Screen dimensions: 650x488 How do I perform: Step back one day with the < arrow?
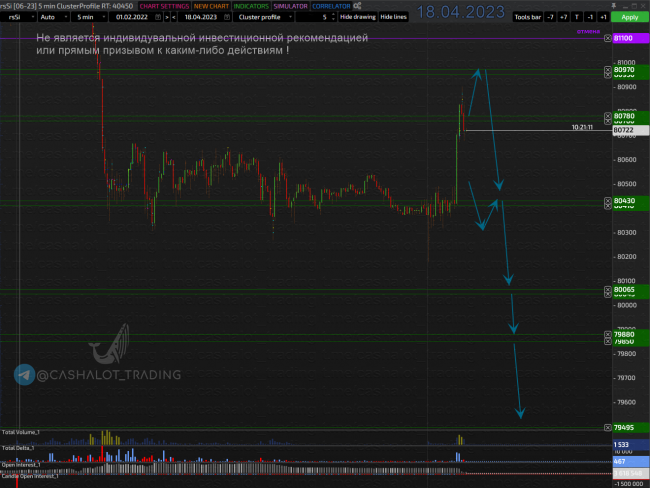tap(174, 17)
